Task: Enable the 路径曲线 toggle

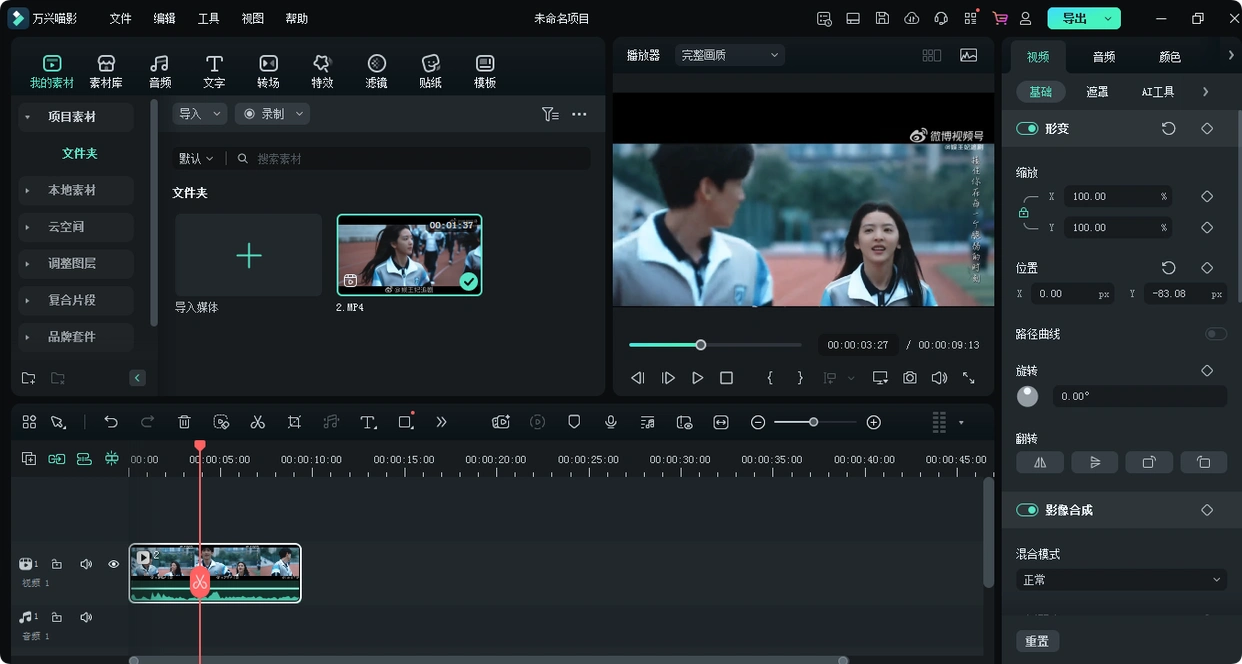Action: [x=1215, y=334]
